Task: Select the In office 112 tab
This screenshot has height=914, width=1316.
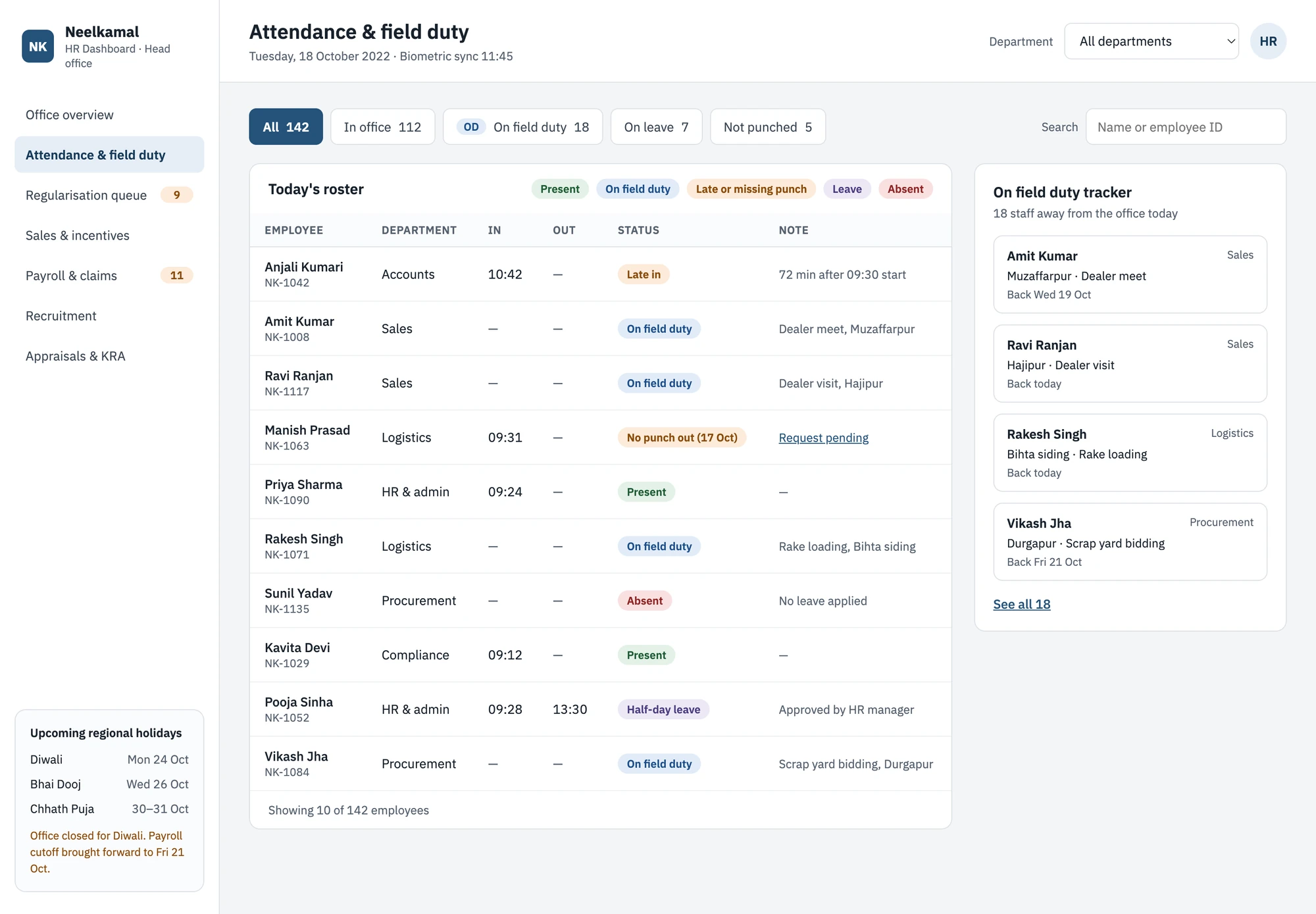Action: point(382,127)
